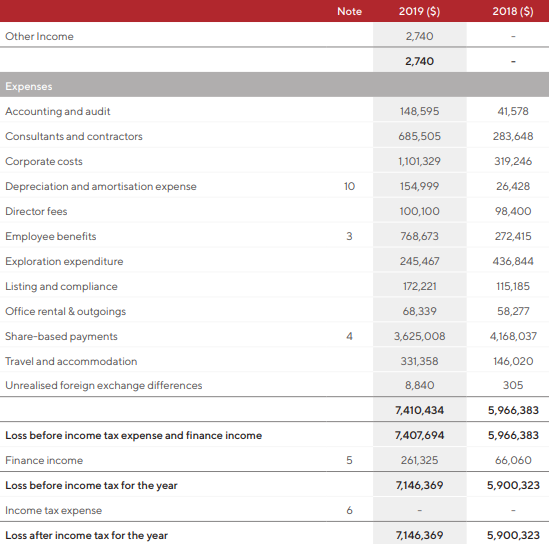Click note 6 beside Income tax expense

pyautogui.click(x=349, y=510)
